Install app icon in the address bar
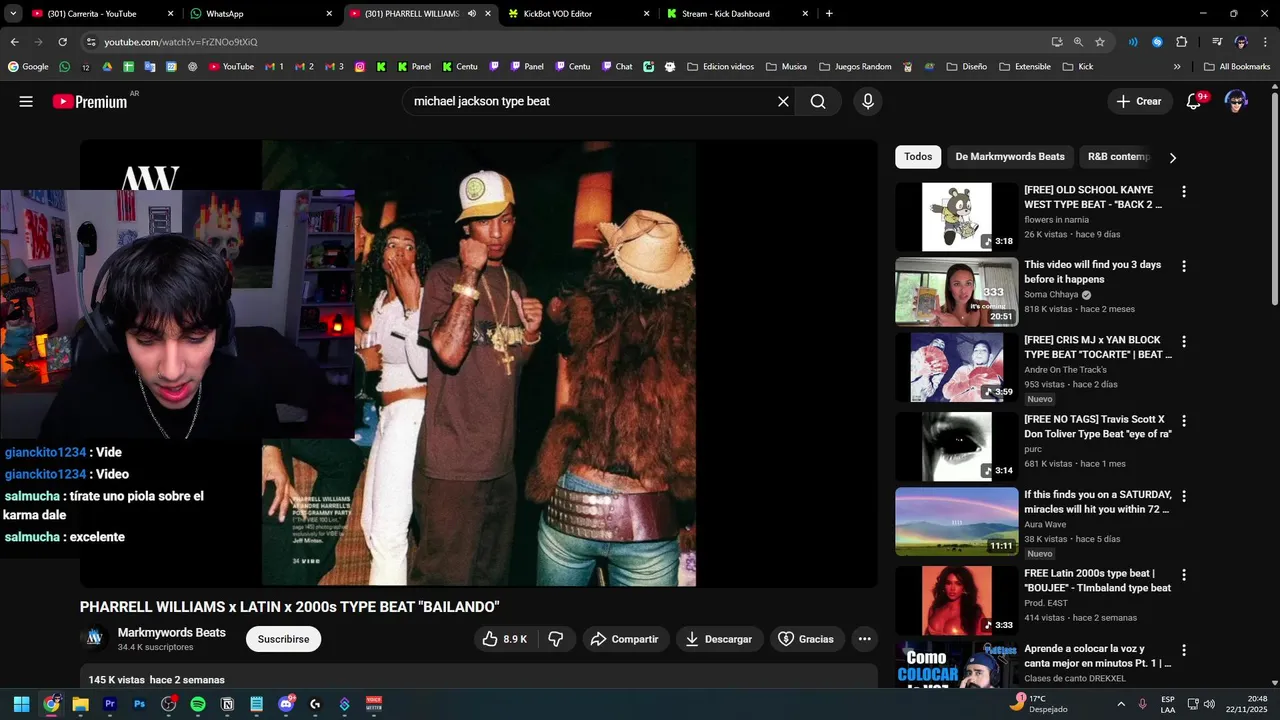The height and width of the screenshot is (720, 1280). [1057, 42]
